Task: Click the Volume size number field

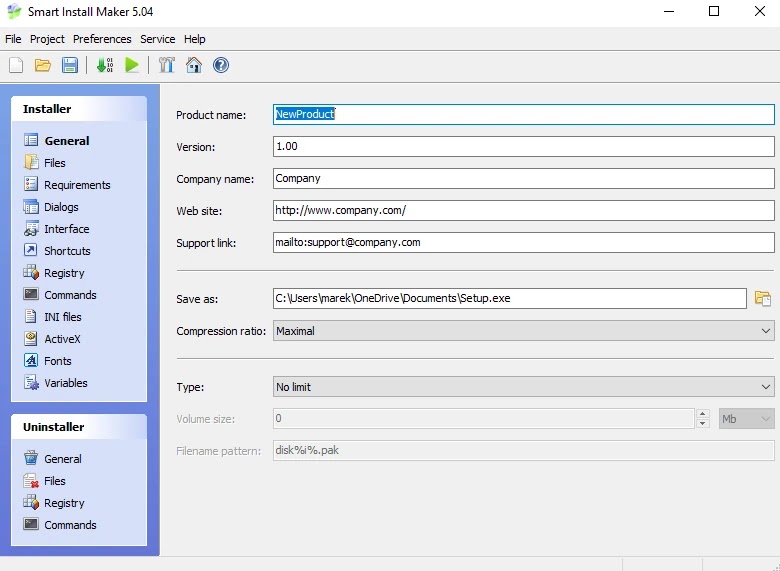Action: coord(484,419)
